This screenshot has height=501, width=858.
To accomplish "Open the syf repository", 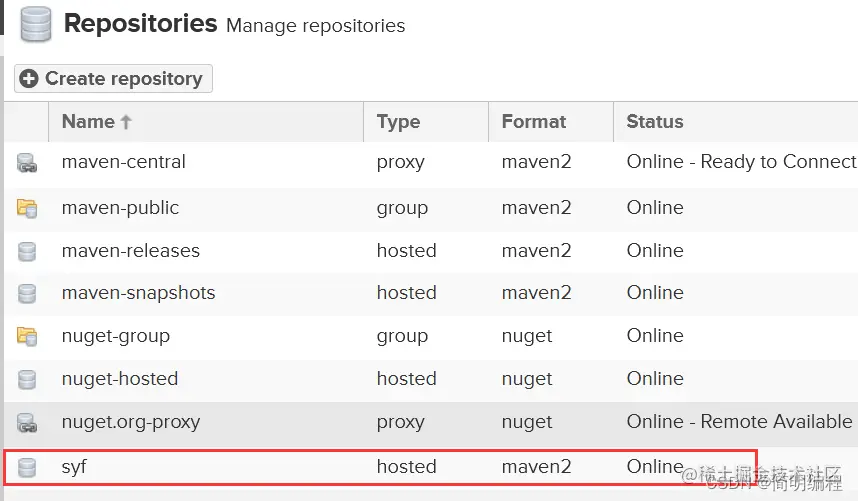I will tap(74, 467).
